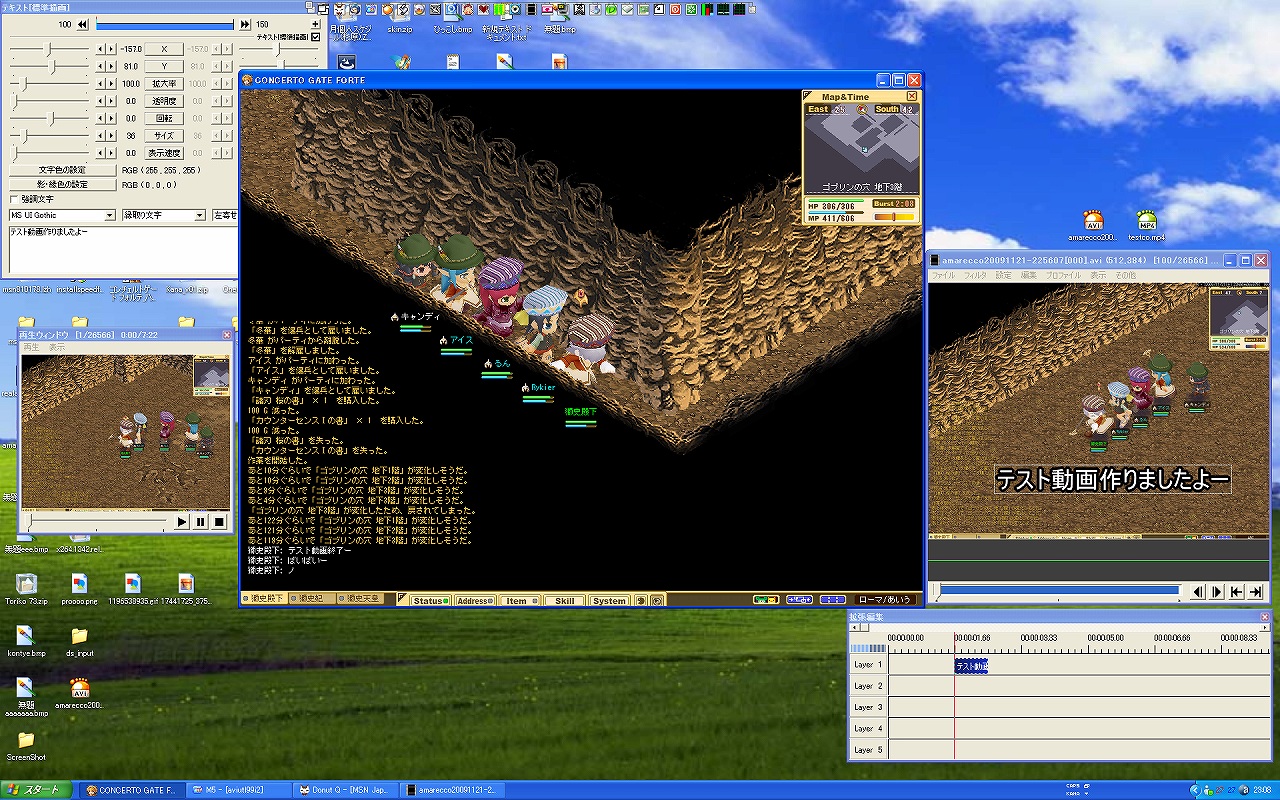This screenshot has width=1280, height=800.
Task: Increase Y value with right arrow
Action: pos(112,66)
